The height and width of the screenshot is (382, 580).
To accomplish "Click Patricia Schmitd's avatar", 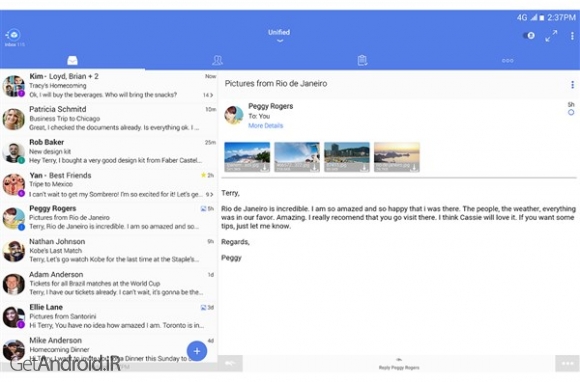I will point(14,119).
